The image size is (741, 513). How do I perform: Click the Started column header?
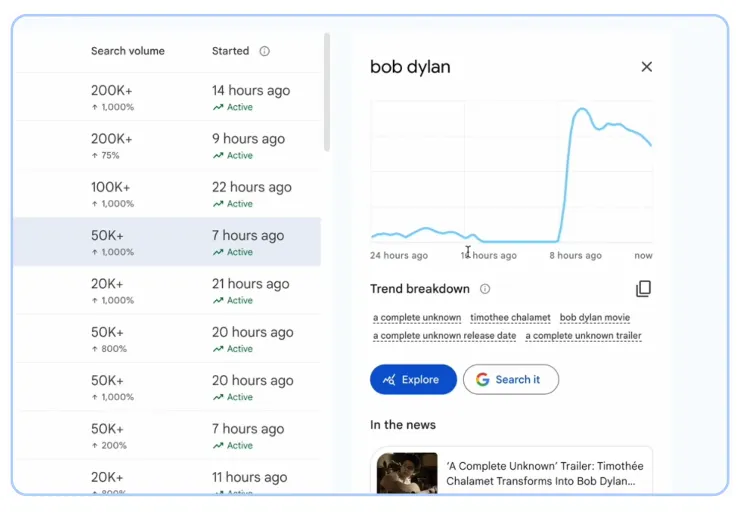click(230, 51)
